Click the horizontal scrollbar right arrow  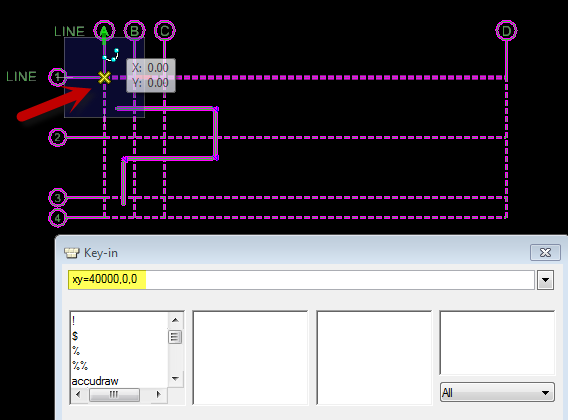[158, 394]
